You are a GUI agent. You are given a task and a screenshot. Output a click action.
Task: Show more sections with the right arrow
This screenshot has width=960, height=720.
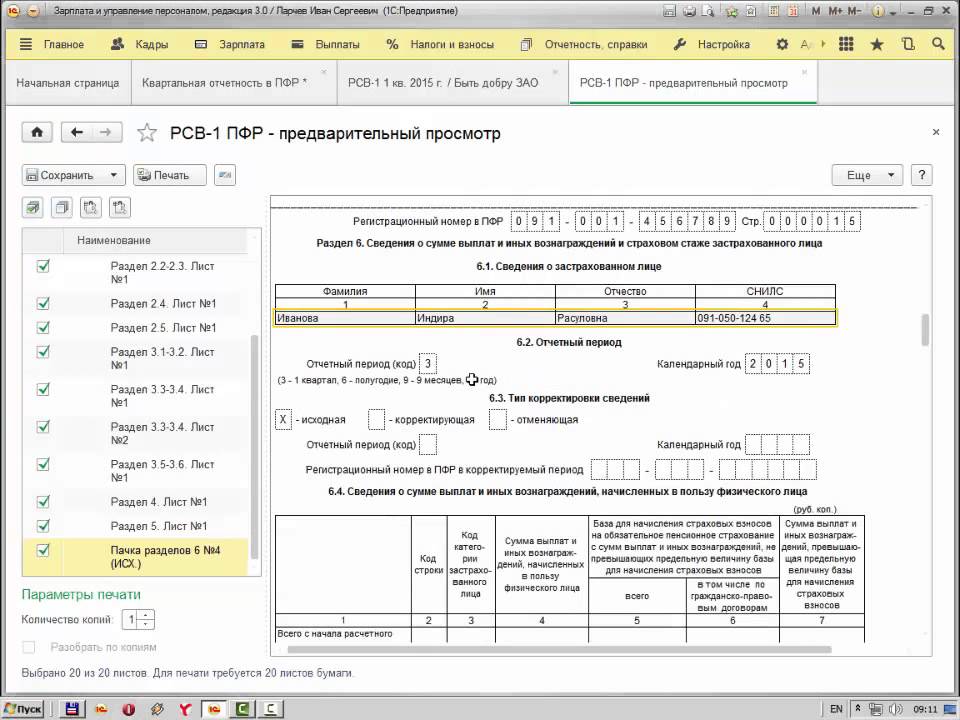823,44
